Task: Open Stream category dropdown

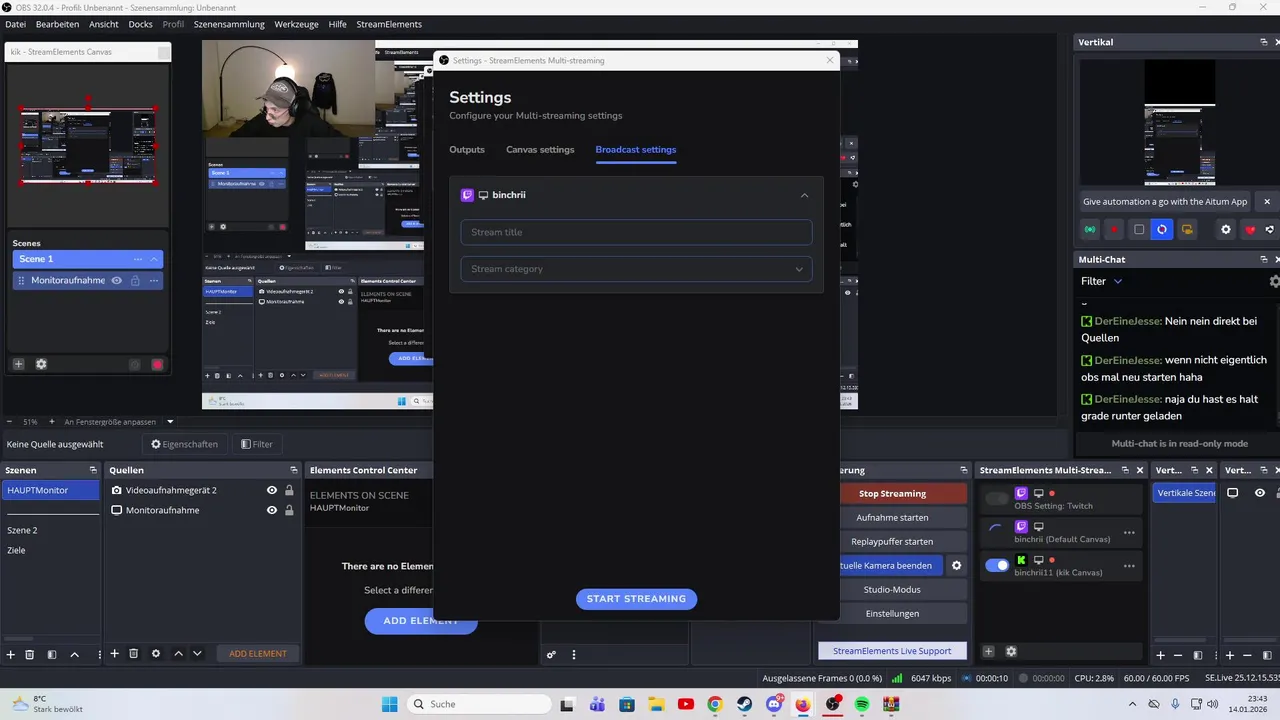Action: (x=636, y=269)
